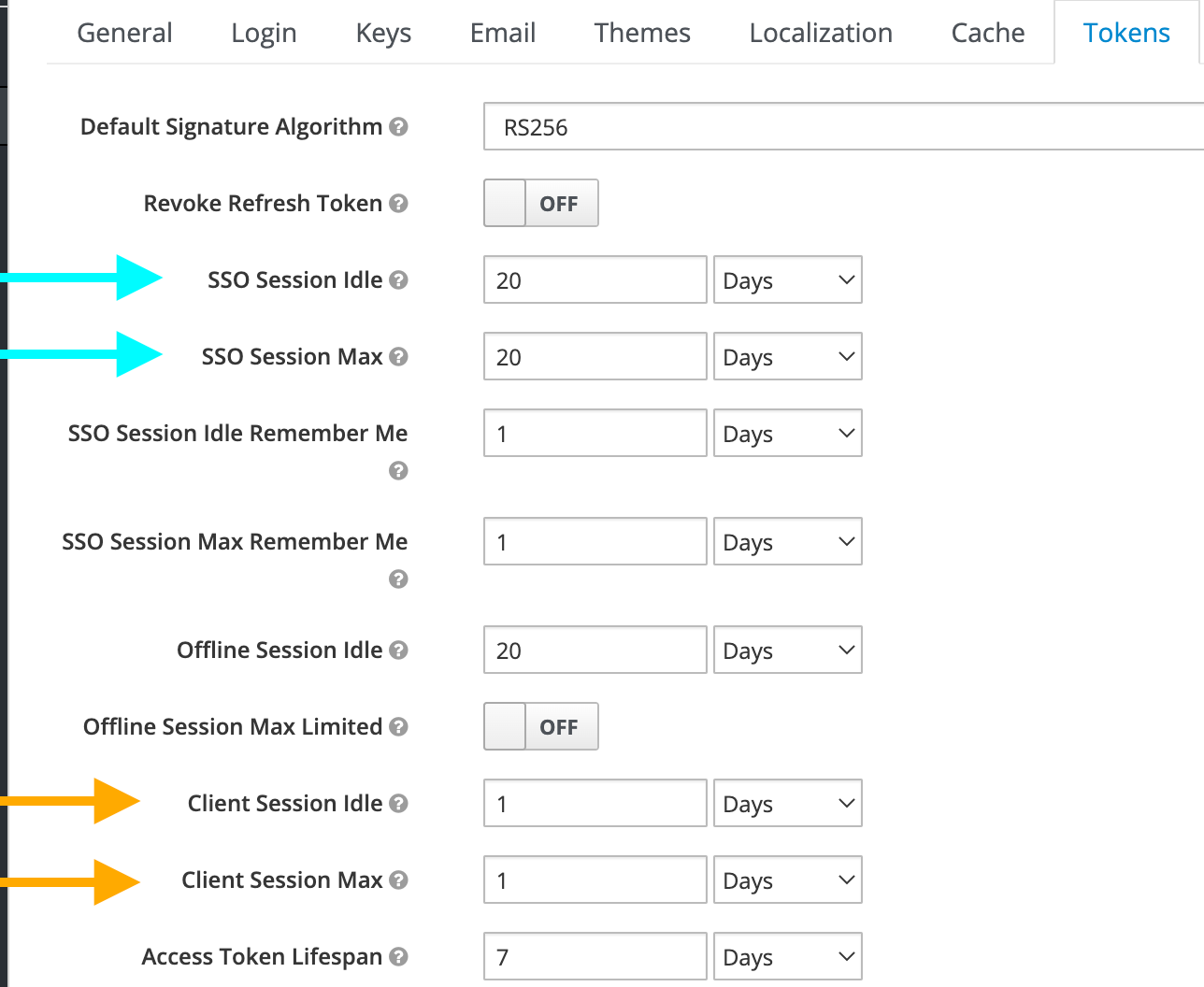Image resolution: width=1204 pixels, height=987 pixels.
Task: Click help icon under SSO Session Idle Remember Me
Action: pyautogui.click(x=398, y=471)
